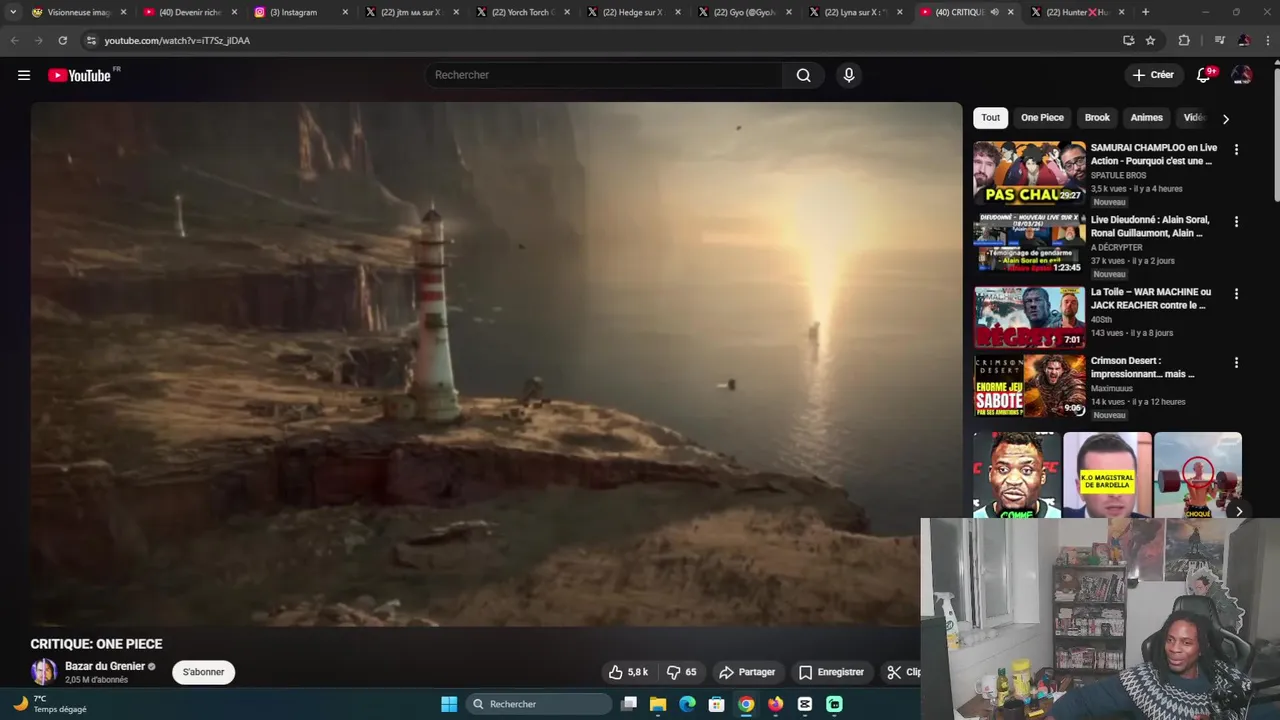This screenshot has height=720, width=1280.
Task: Click the magnifier search button in YouTube
Action: point(803,75)
